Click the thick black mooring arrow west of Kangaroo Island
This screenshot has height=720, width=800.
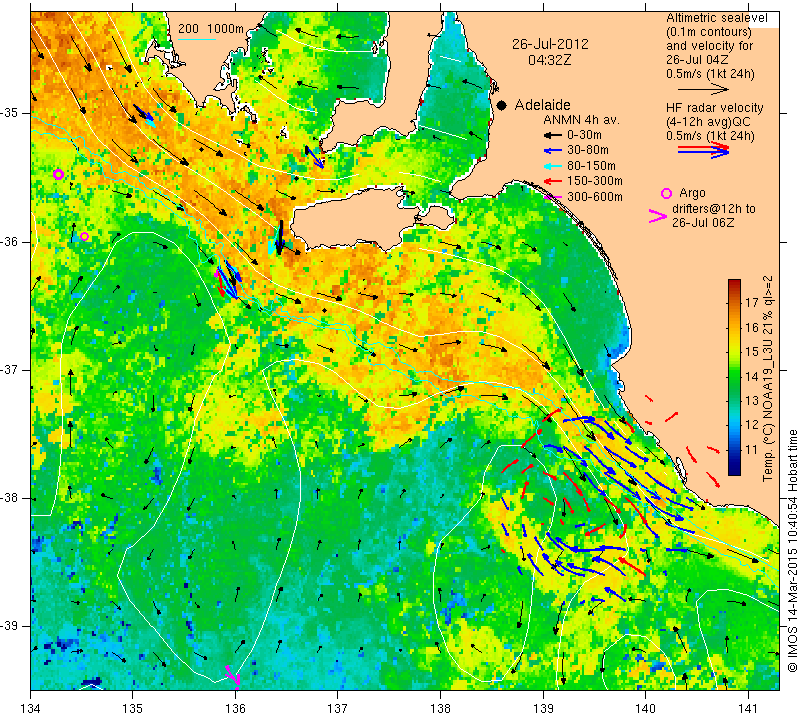coord(280,238)
